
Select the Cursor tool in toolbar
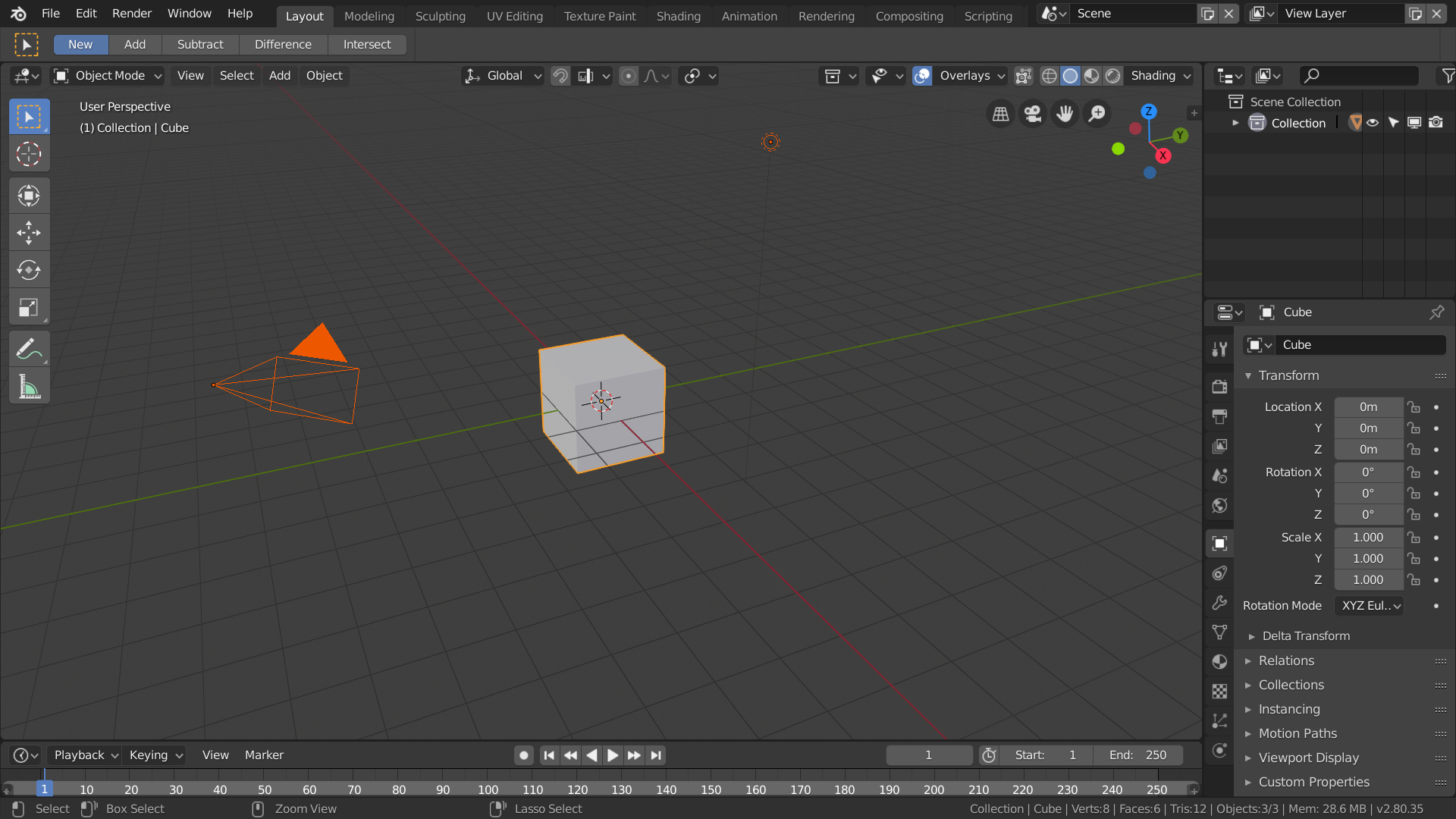click(29, 154)
